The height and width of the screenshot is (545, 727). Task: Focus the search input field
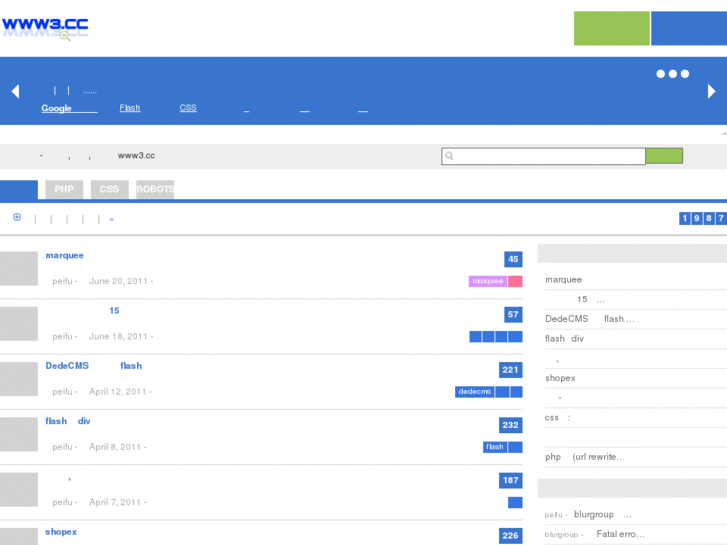pyautogui.click(x=543, y=156)
